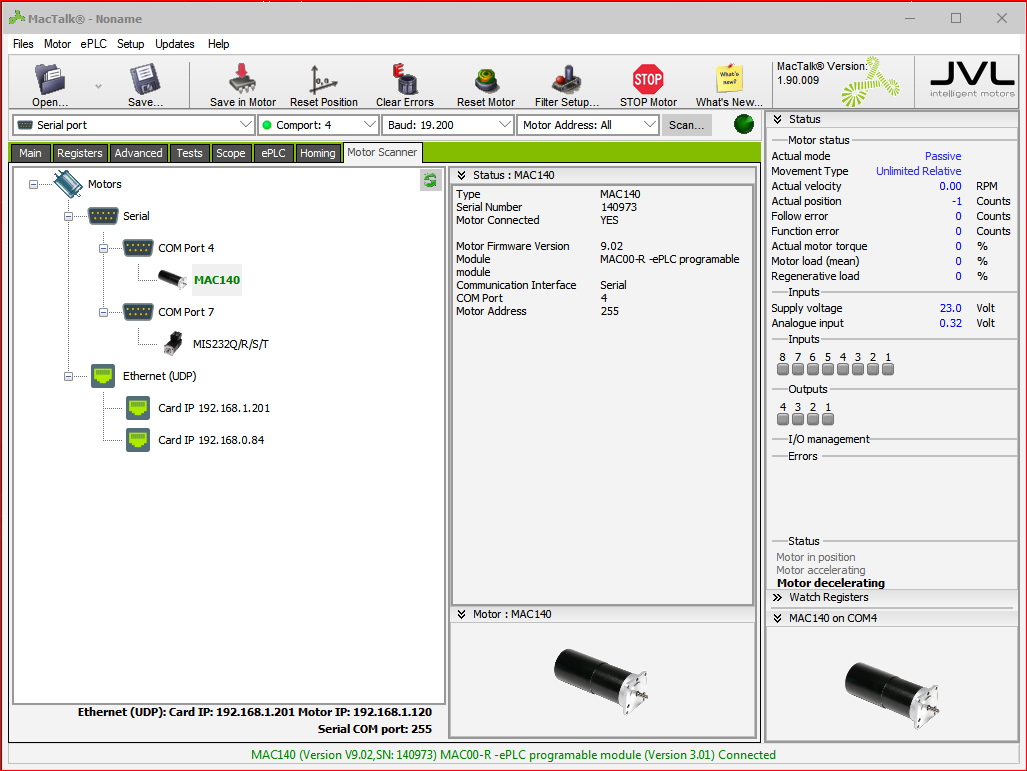Select the Motor Scanner tab

click(x=382, y=152)
